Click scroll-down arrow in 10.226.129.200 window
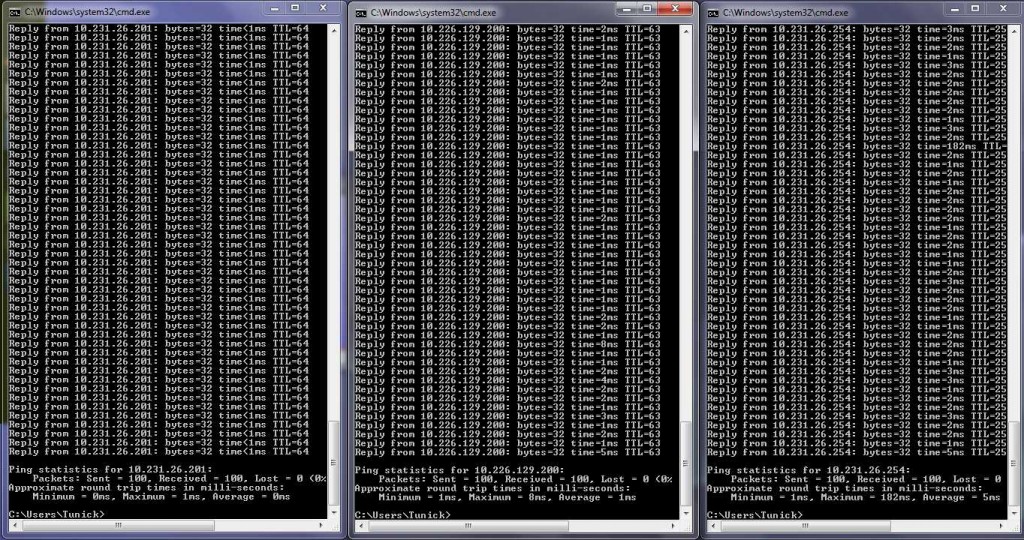This screenshot has height=540, width=1024. coord(686,513)
